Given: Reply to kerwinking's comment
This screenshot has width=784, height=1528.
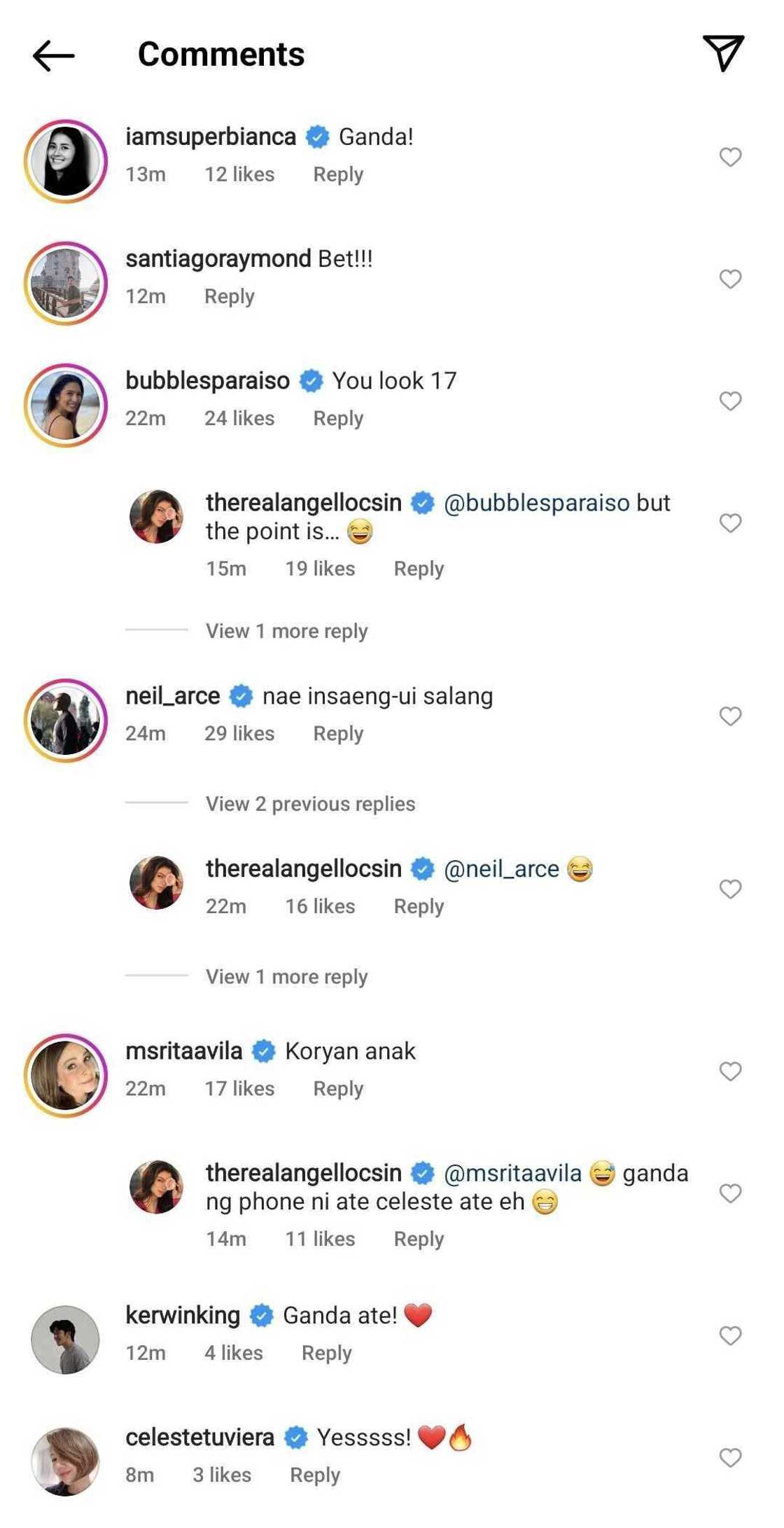Looking at the screenshot, I should click(x=326, y=1353).
